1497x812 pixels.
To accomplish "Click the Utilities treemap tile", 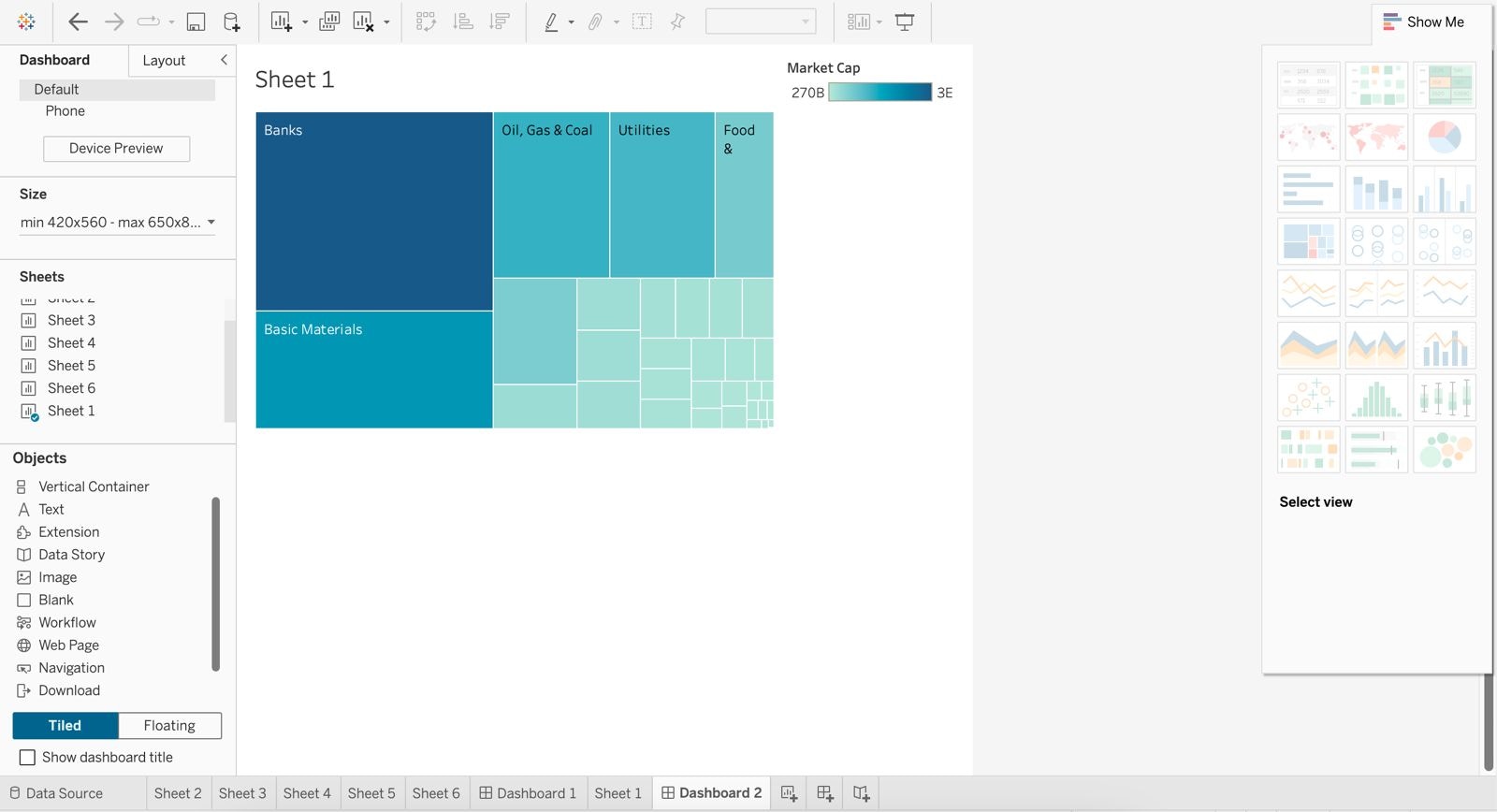I will [662, 195].
